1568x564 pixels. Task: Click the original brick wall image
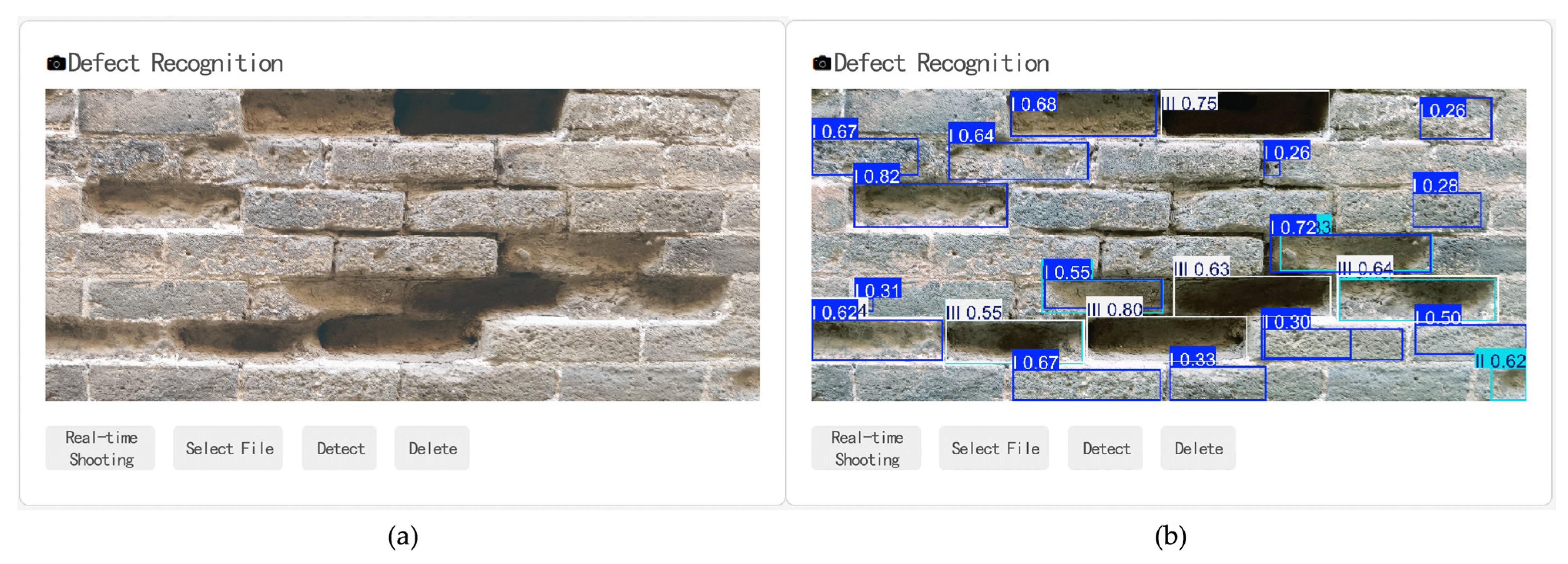pos(402,245)
